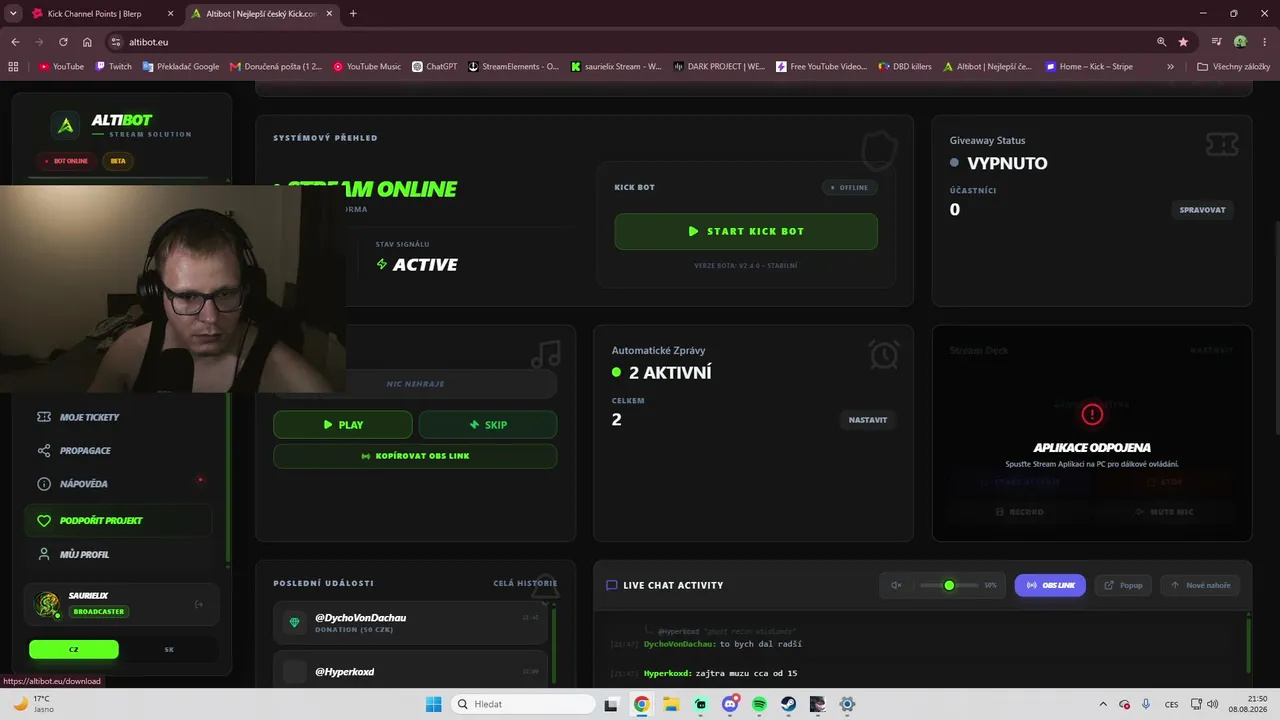Screen dimensions: 1280x720
Task: Open Celá Historie link
Action: 525,583
